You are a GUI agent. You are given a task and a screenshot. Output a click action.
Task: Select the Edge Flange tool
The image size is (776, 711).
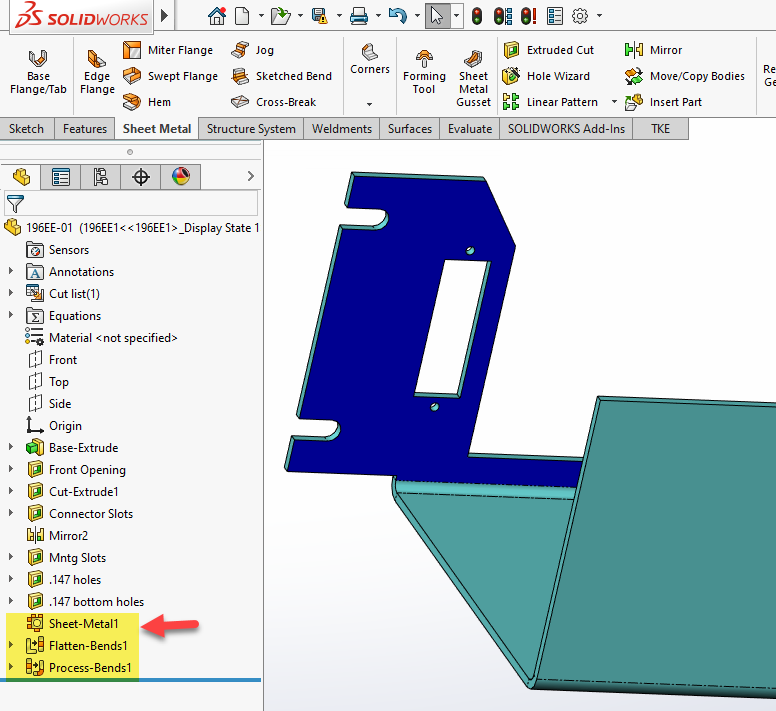97,73
